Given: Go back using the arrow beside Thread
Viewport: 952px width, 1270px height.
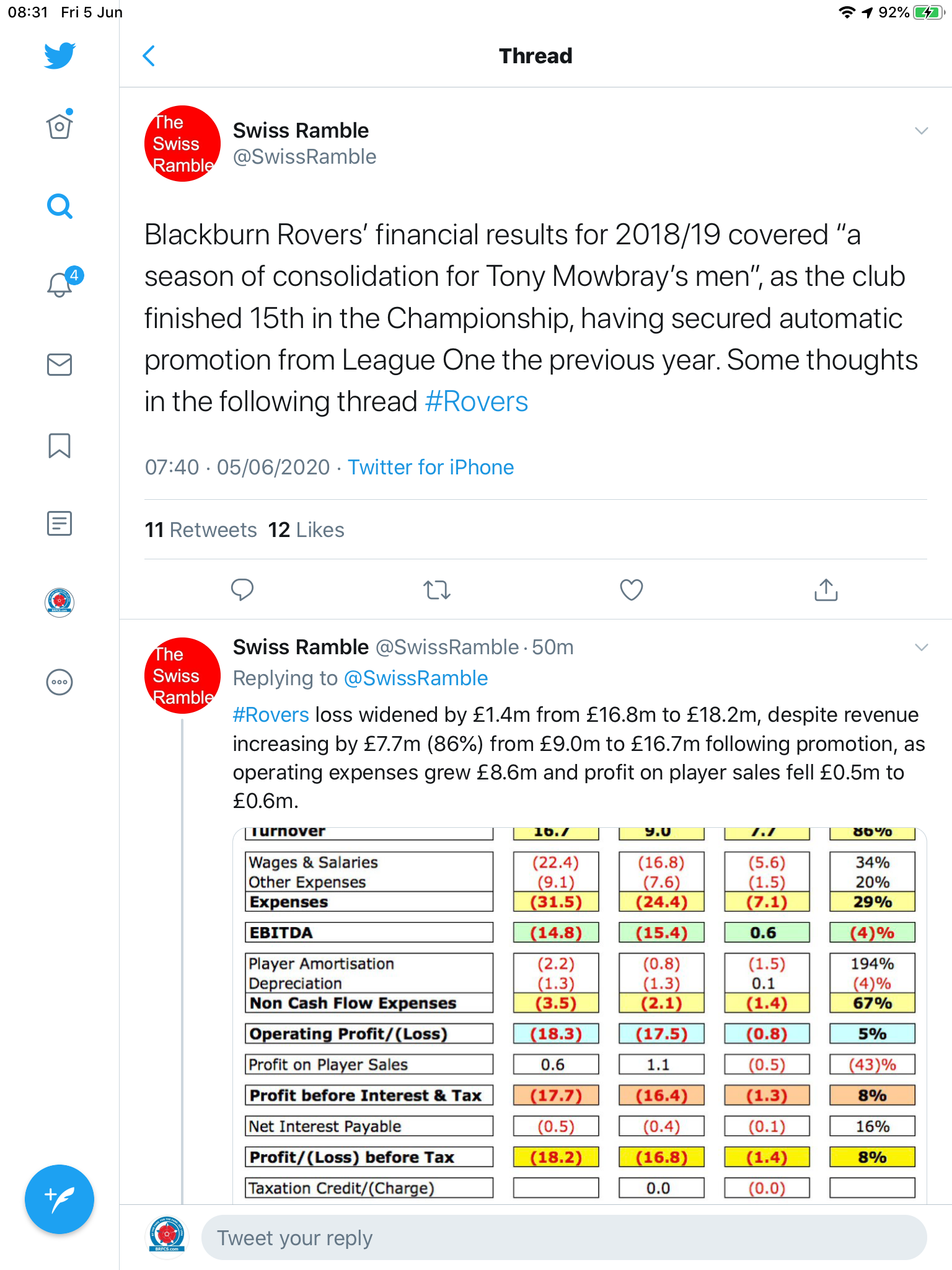Looking at the screenshot, I should (x=149, y=56).
